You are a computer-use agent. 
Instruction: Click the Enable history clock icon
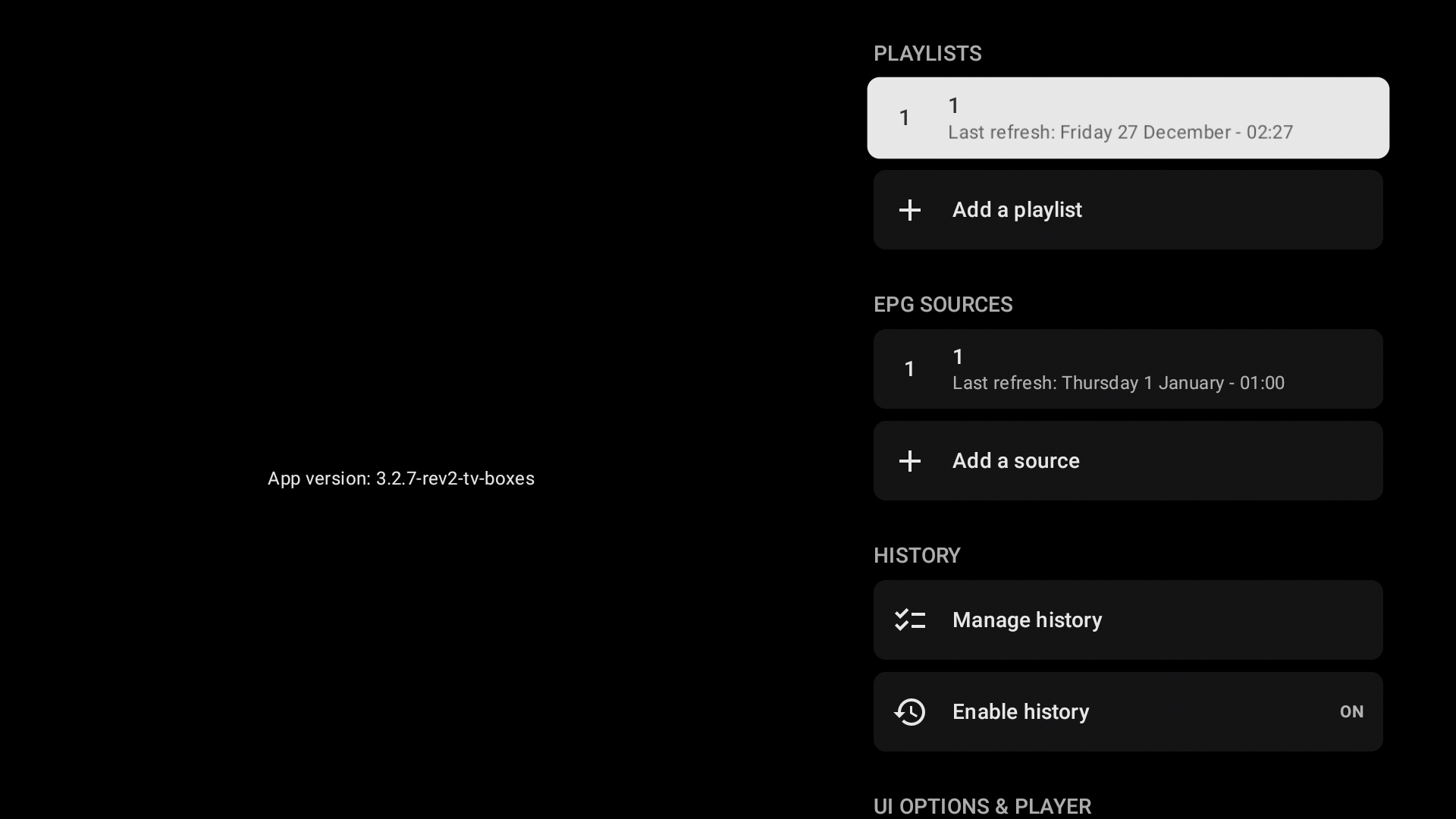909,712
